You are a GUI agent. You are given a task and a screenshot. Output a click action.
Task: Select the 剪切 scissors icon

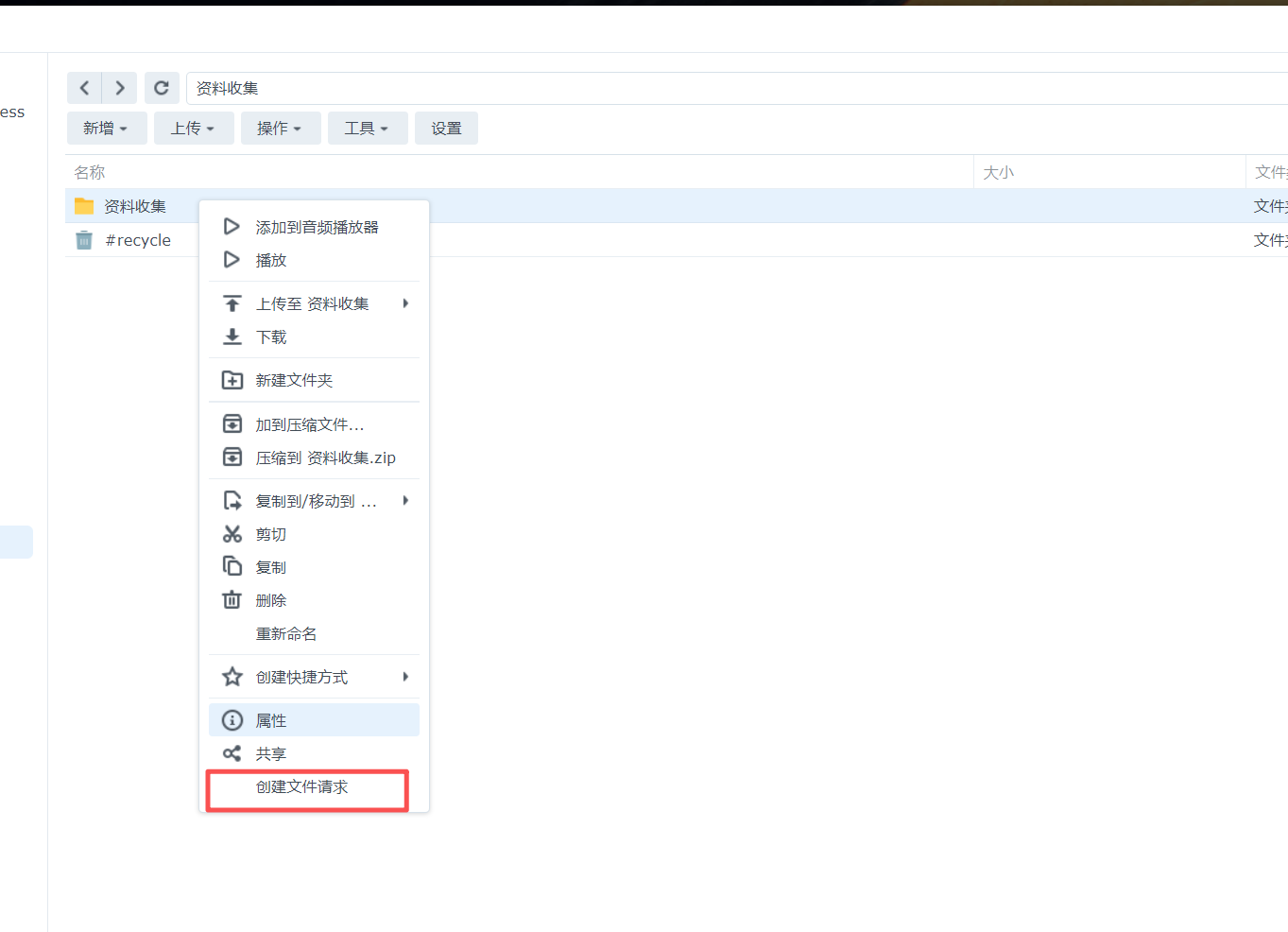point(232,533)
